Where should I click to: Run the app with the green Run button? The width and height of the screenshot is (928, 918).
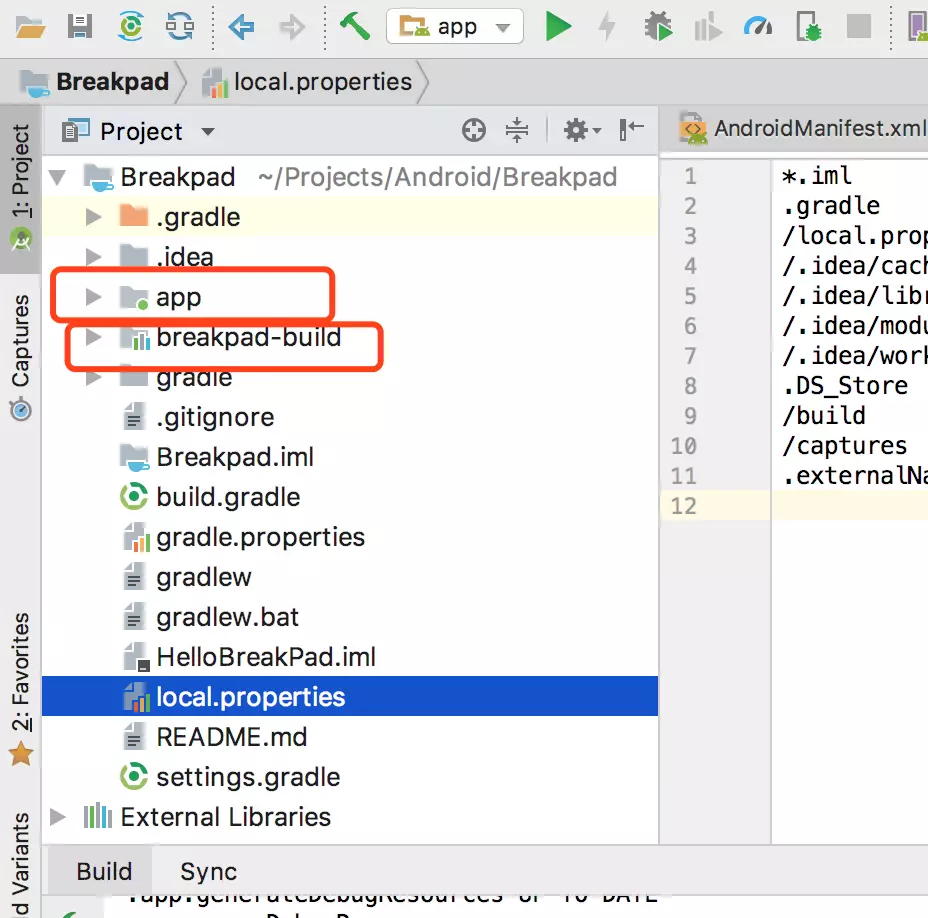(x=557, y=26)
